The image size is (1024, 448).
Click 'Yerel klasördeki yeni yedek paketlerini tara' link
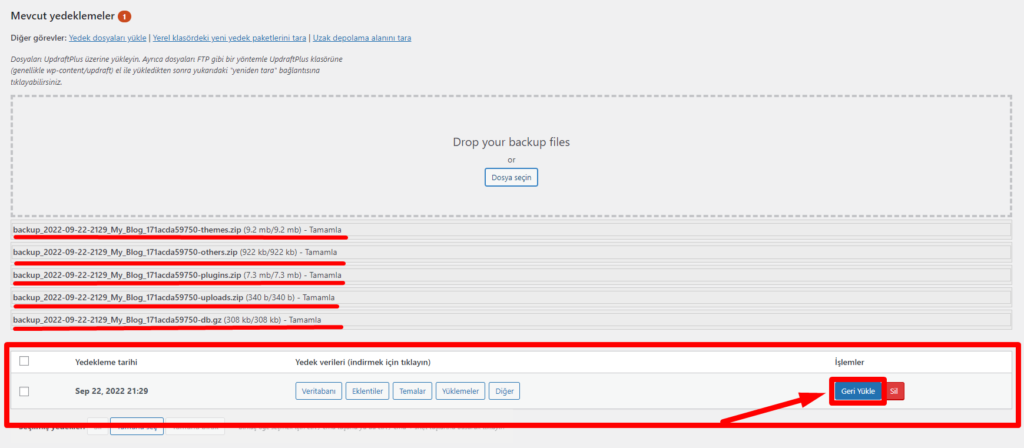pyautogui.click(x=229, y=38)
